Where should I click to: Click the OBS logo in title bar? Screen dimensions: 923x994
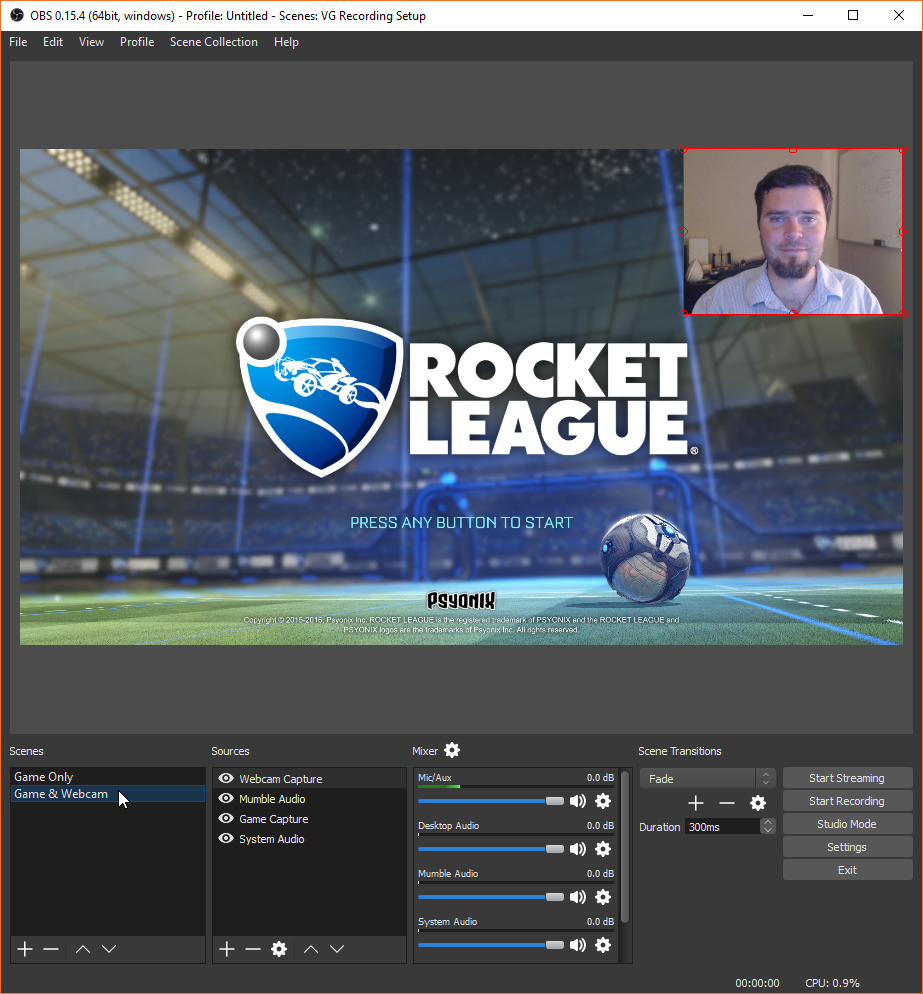pos(17,15)
